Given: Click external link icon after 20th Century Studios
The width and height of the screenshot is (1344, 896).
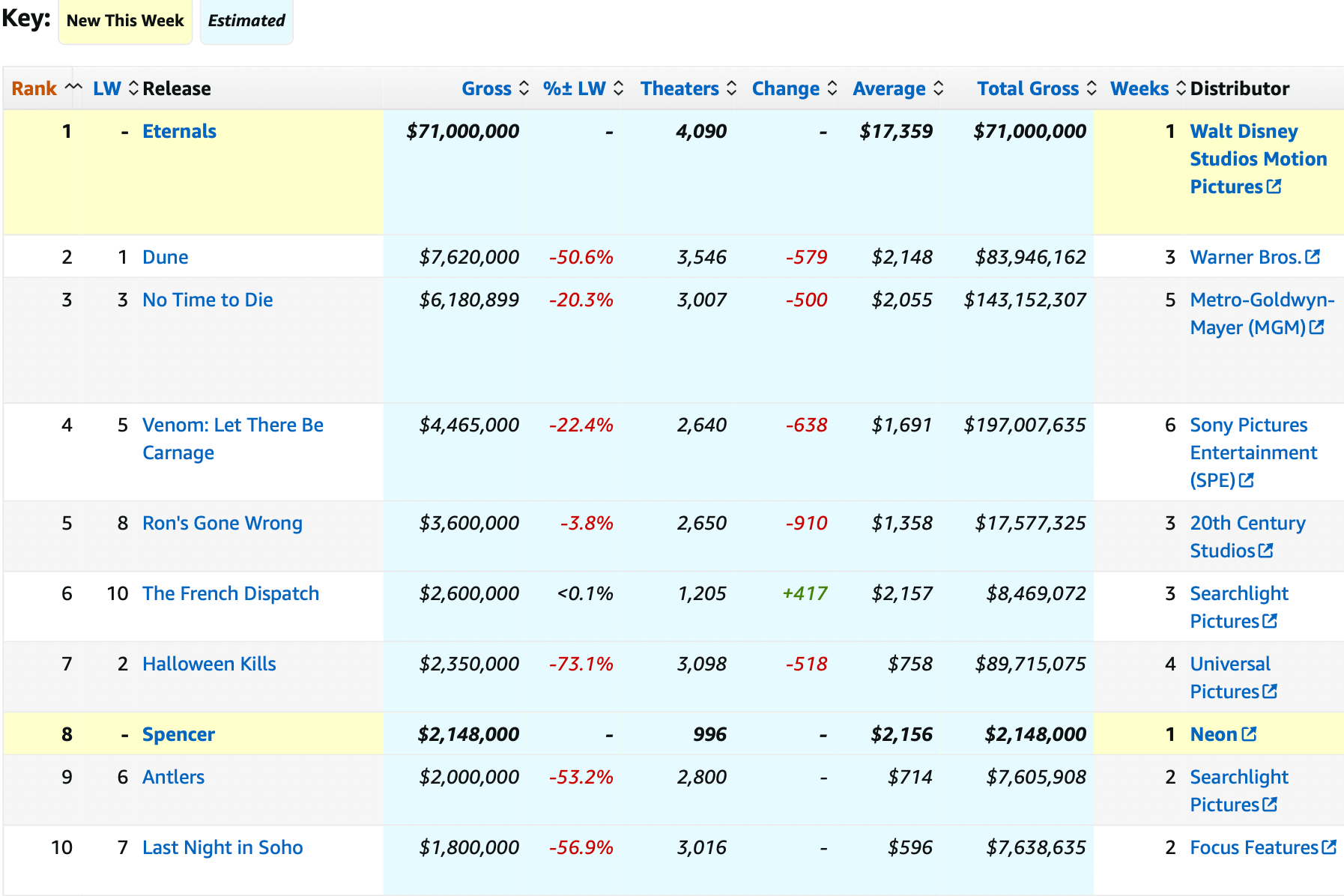Looking at the screenshot, I should coord(1265,551).
